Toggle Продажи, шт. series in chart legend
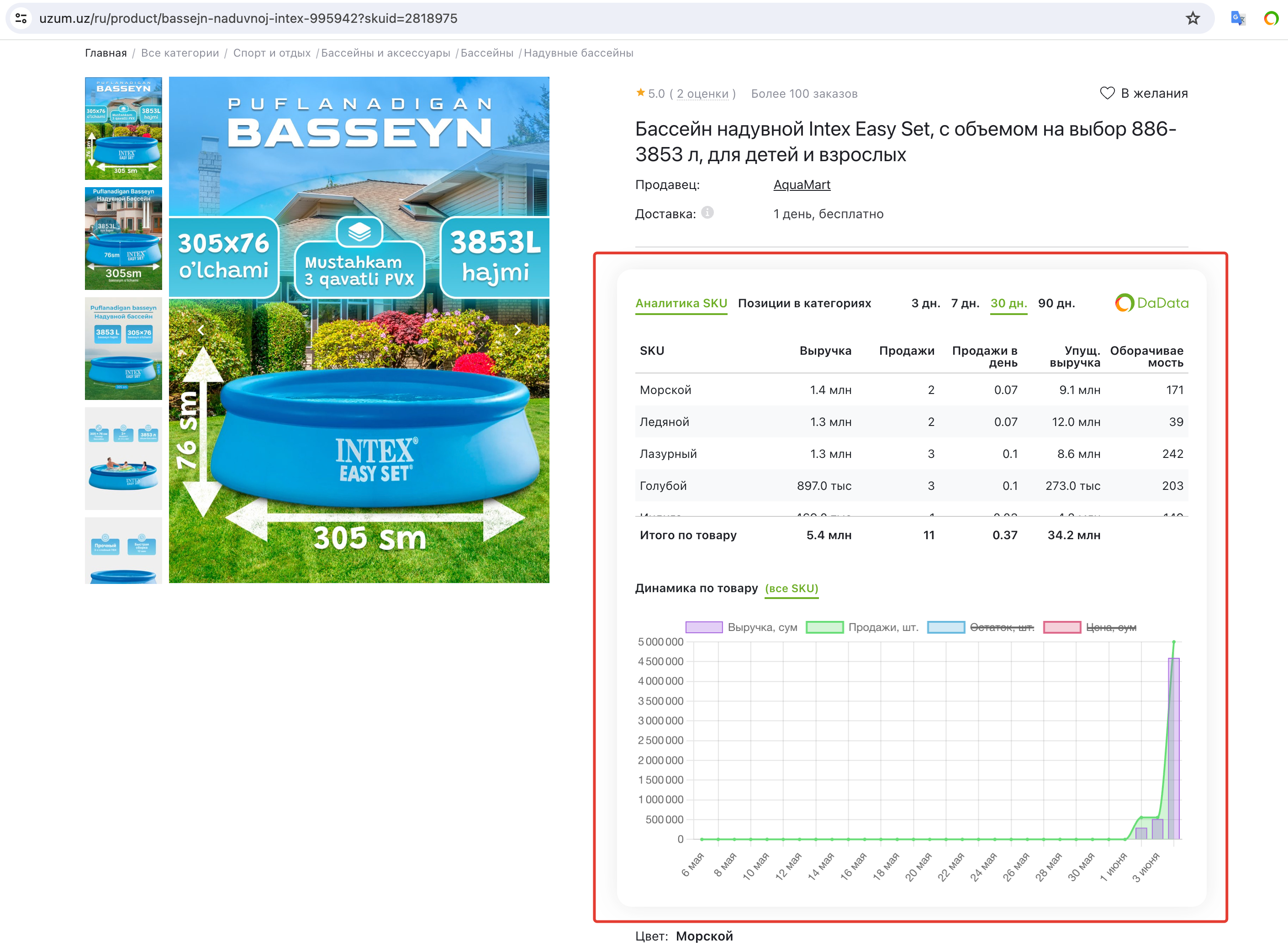Viewport: 1288px width, 946px height. click(824, 627)
